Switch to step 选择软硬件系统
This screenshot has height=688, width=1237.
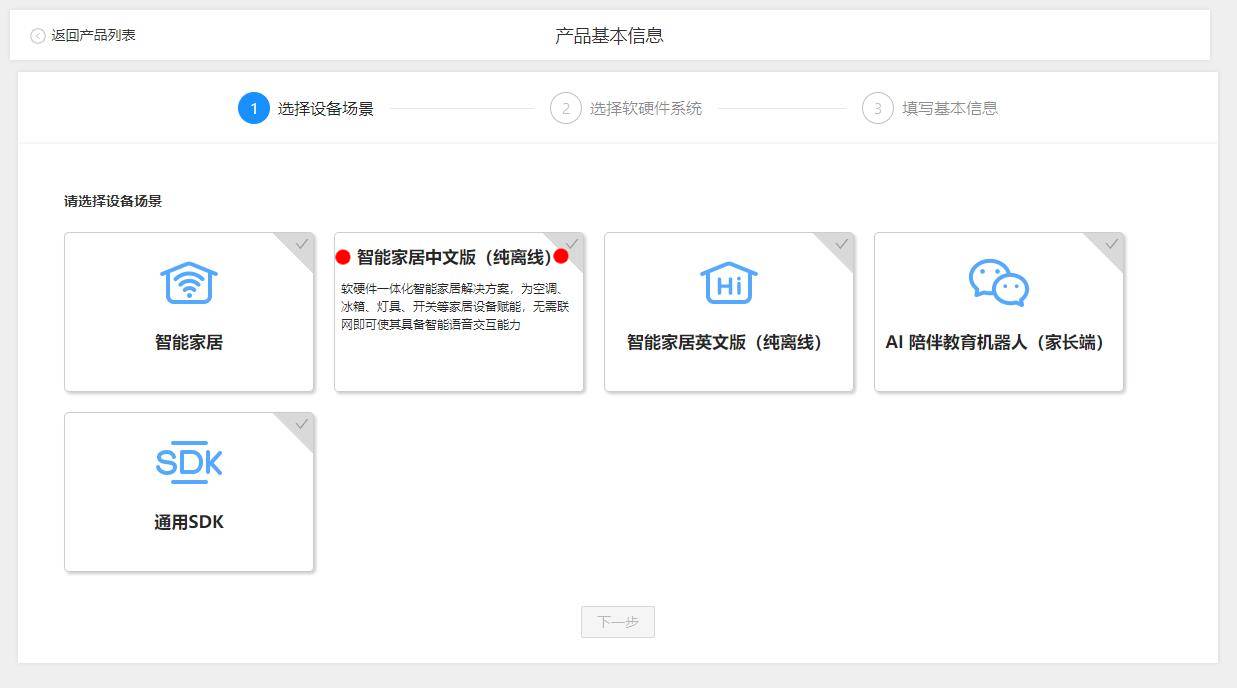click(x=646, y=108)
